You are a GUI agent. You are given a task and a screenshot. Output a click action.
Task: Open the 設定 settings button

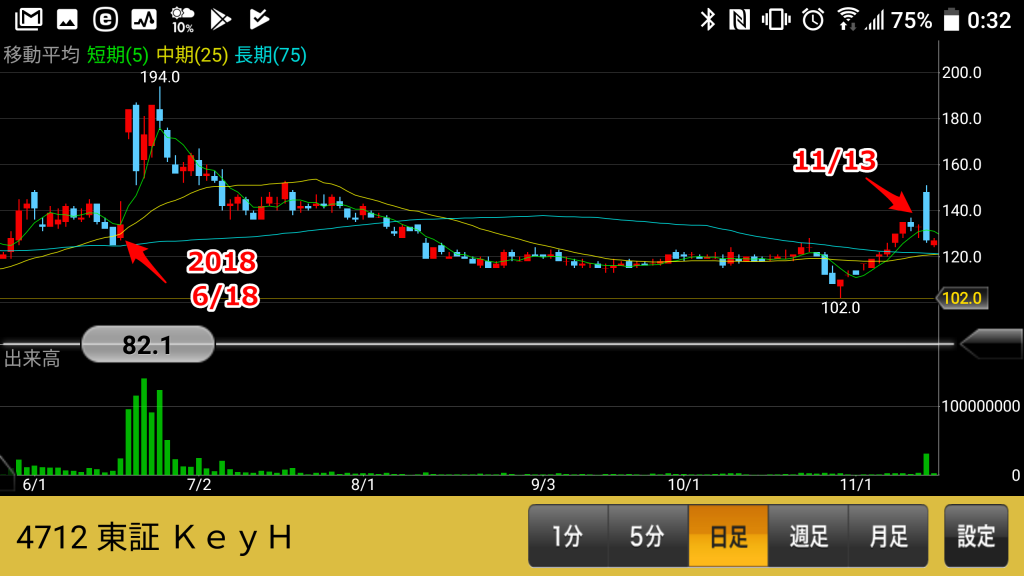[x=976, y=536]
